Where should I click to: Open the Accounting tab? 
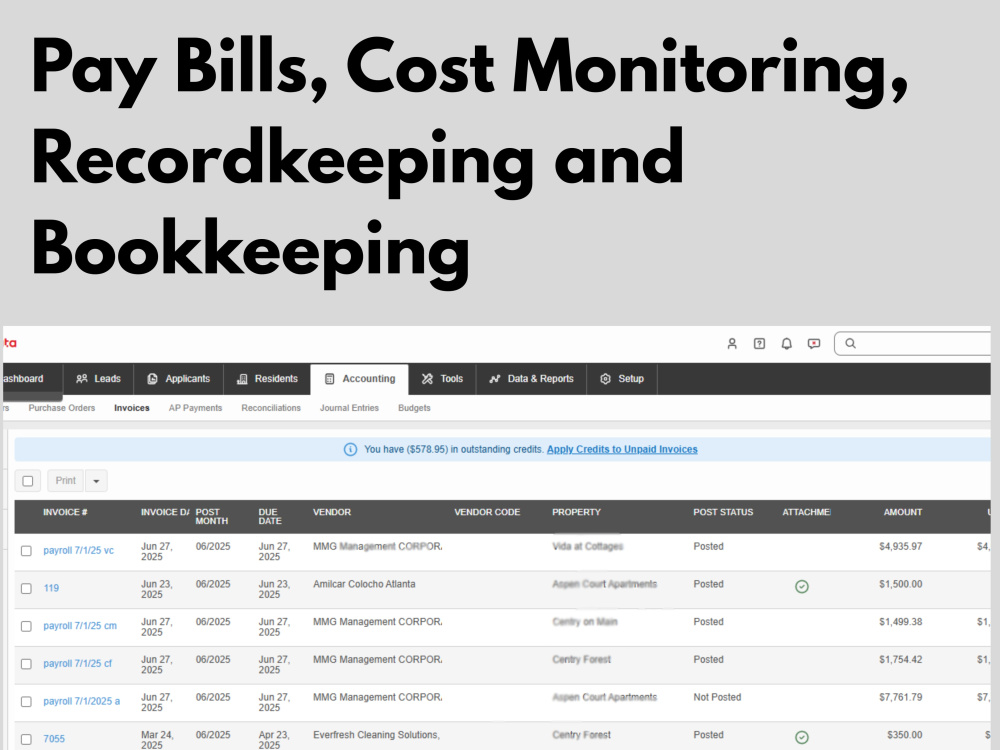360,379
